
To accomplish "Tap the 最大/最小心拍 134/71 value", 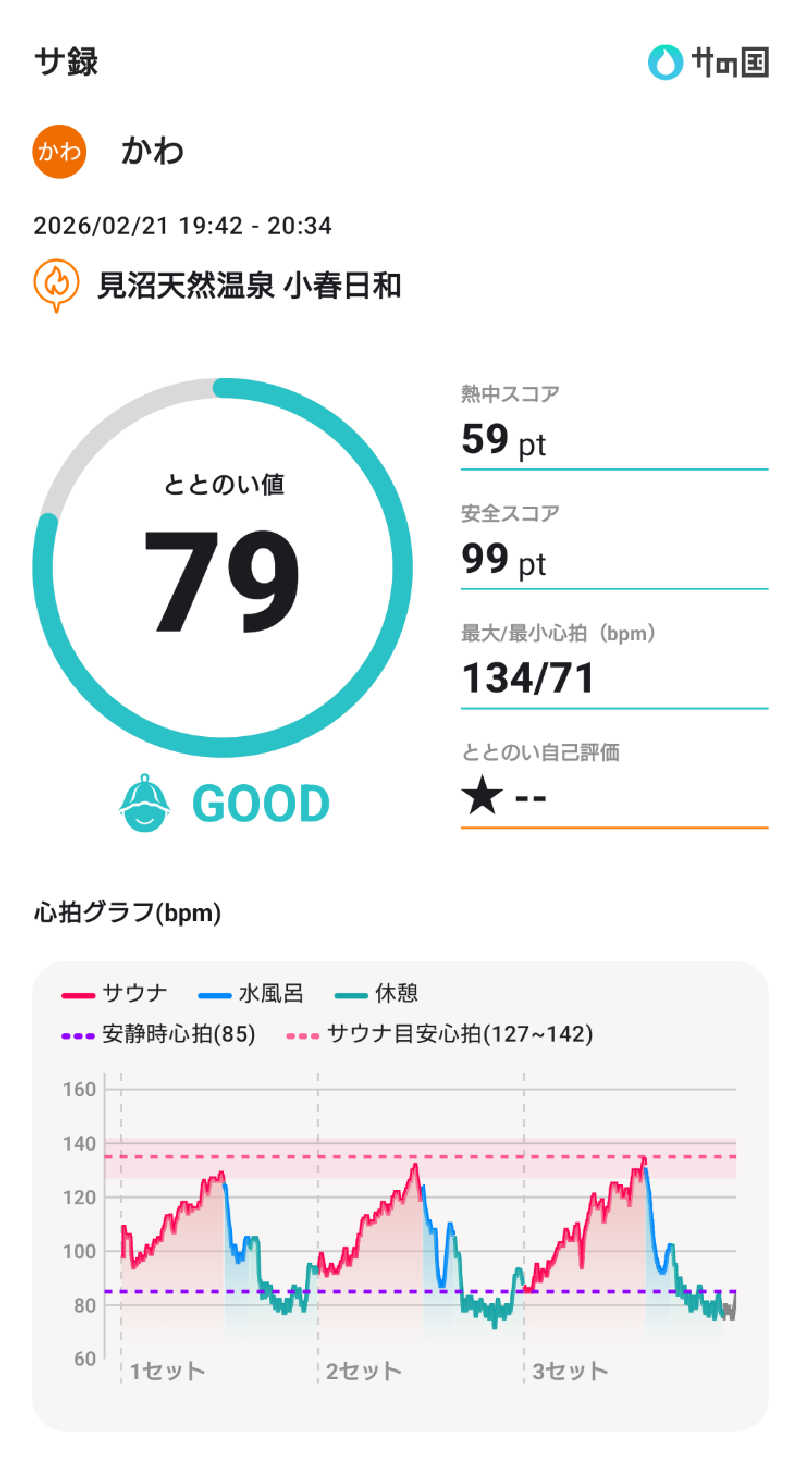I will [x=528, y=679].
